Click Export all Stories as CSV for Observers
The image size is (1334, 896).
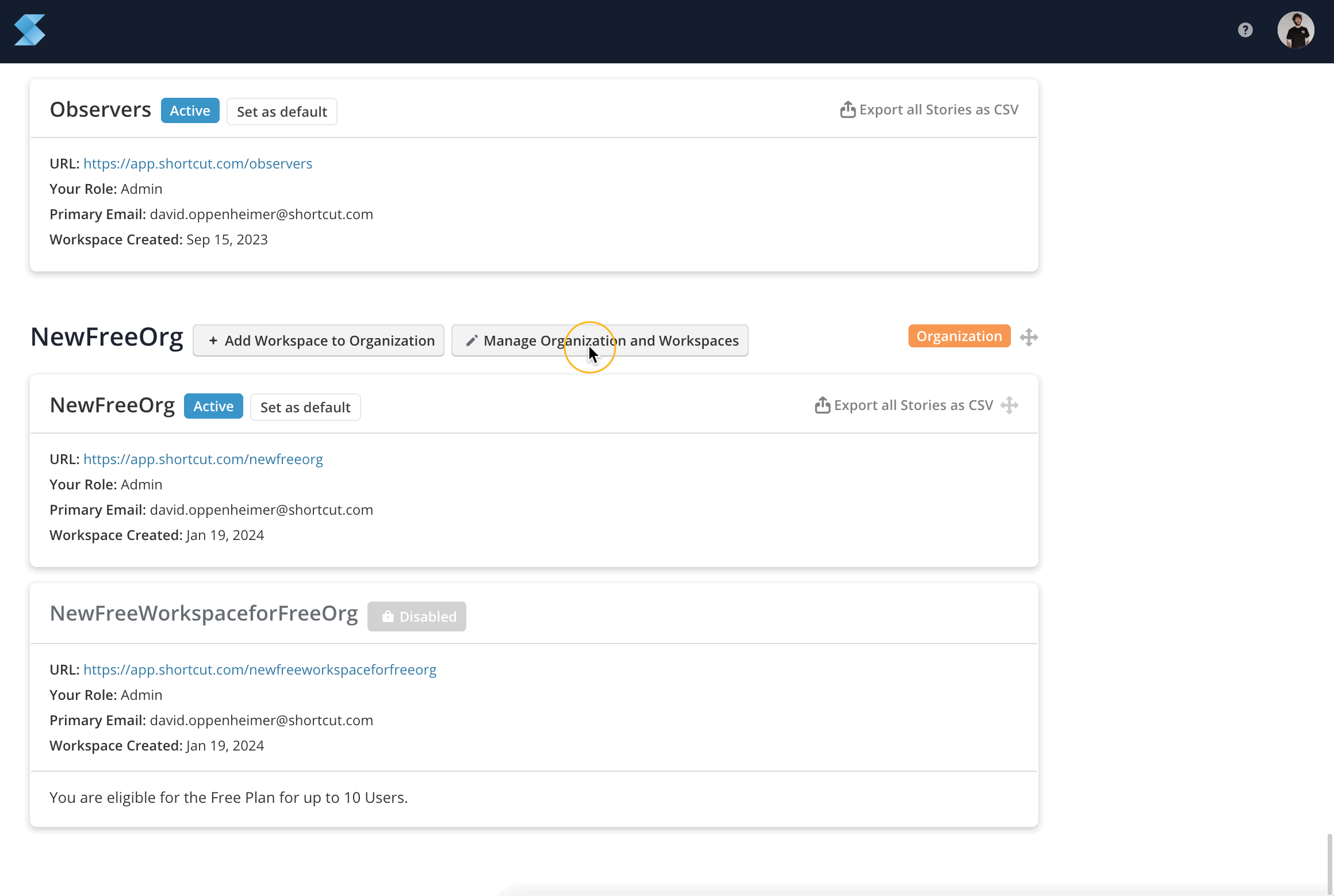pyautogui.click(x=938, y=110)
